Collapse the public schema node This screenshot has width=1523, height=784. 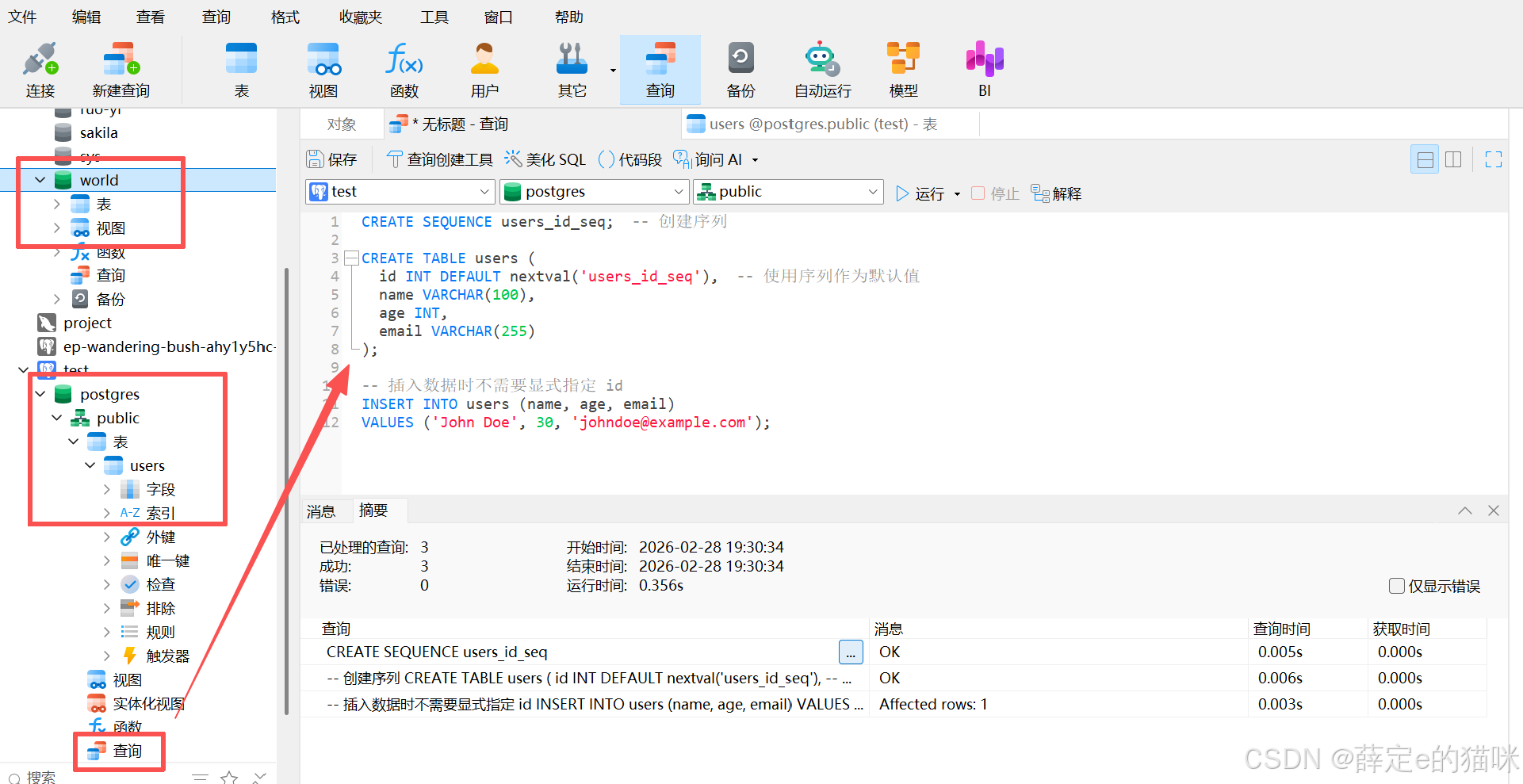[56, 418]
